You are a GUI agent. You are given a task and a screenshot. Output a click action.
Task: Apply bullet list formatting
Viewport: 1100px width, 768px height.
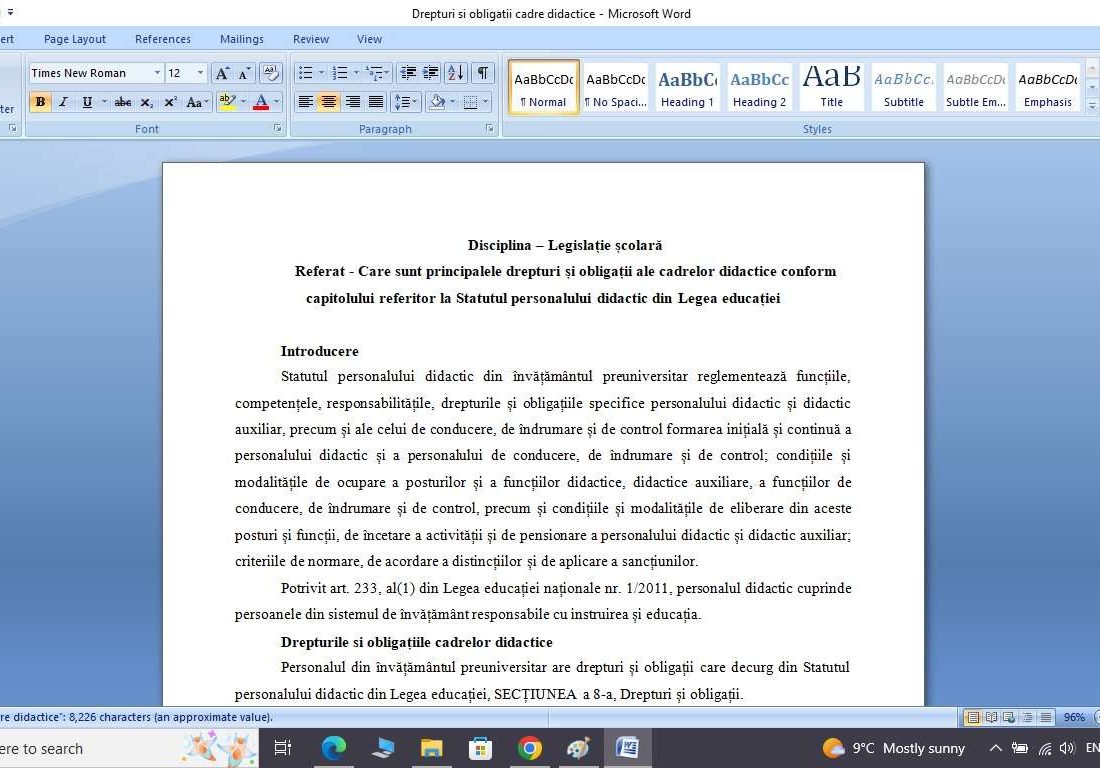click(306, 73)
